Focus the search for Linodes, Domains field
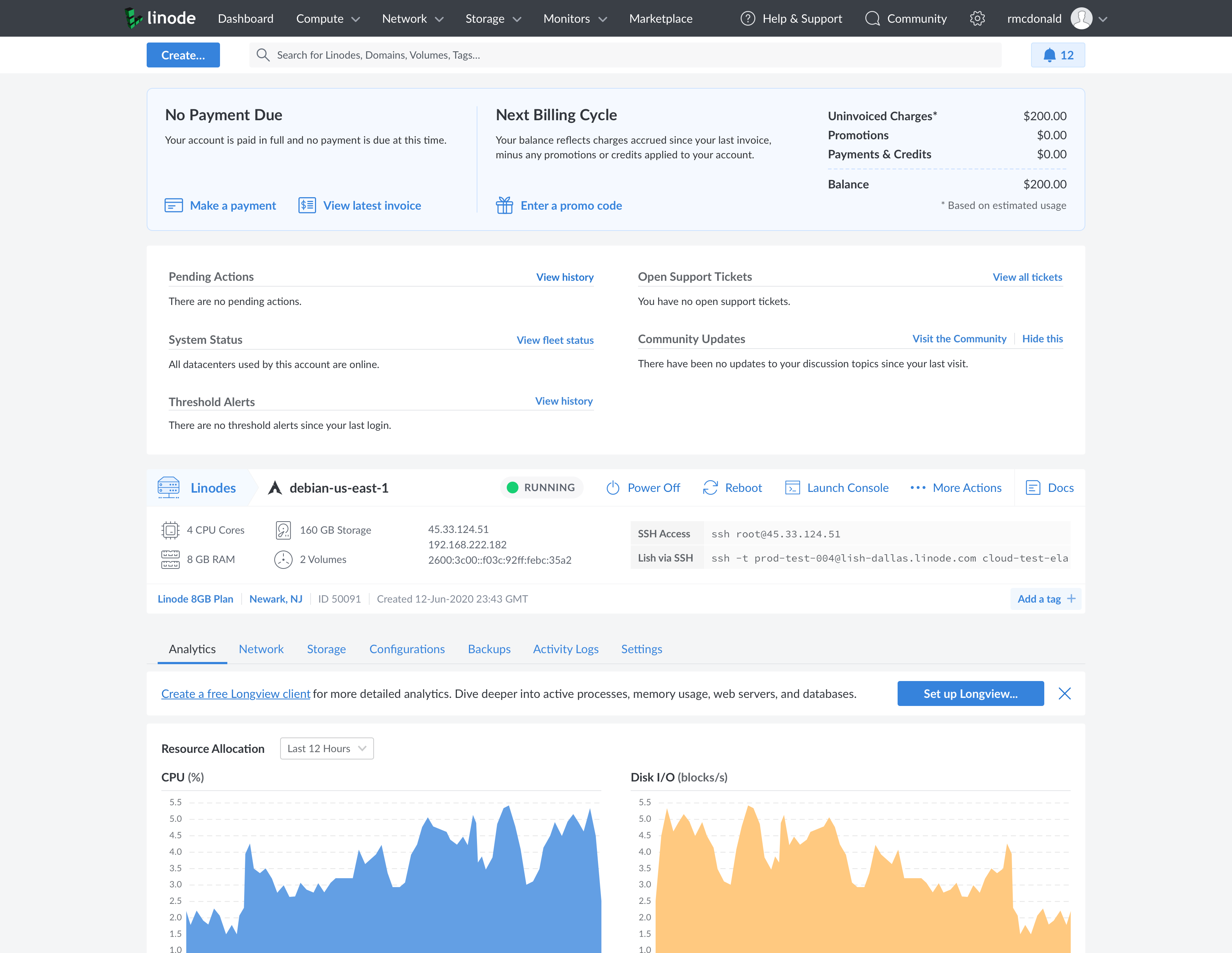 pos(625,55)
